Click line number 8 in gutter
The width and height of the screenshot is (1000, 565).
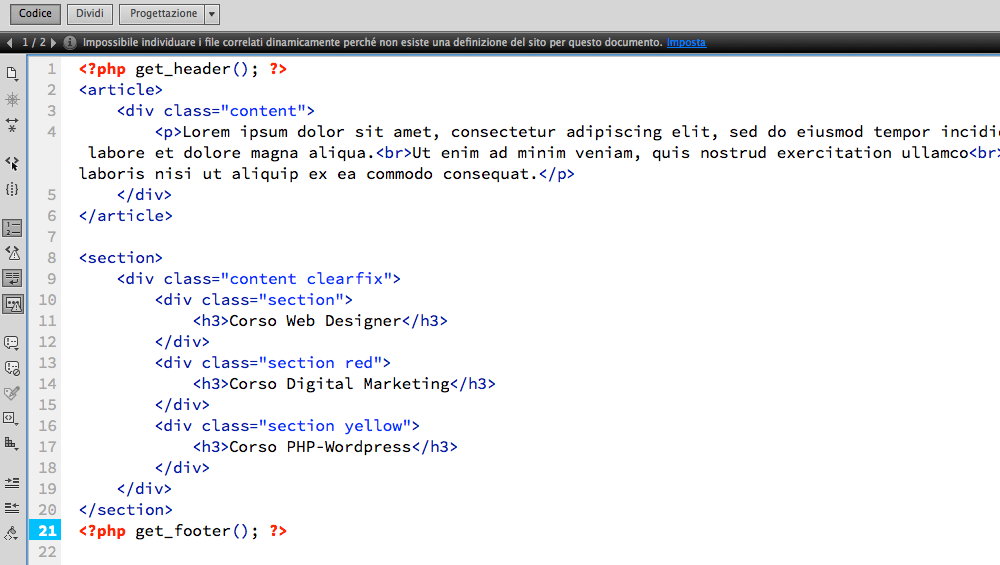pos(52,258)
